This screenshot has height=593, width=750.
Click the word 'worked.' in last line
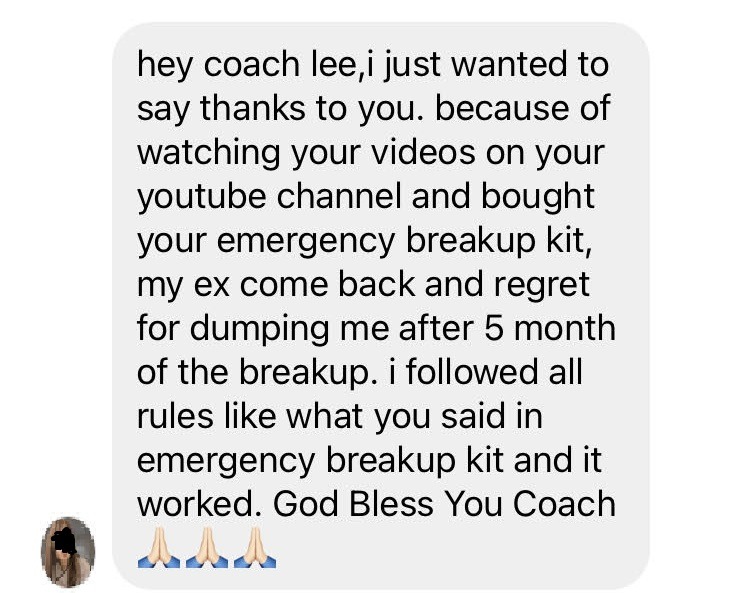(200, 504)
